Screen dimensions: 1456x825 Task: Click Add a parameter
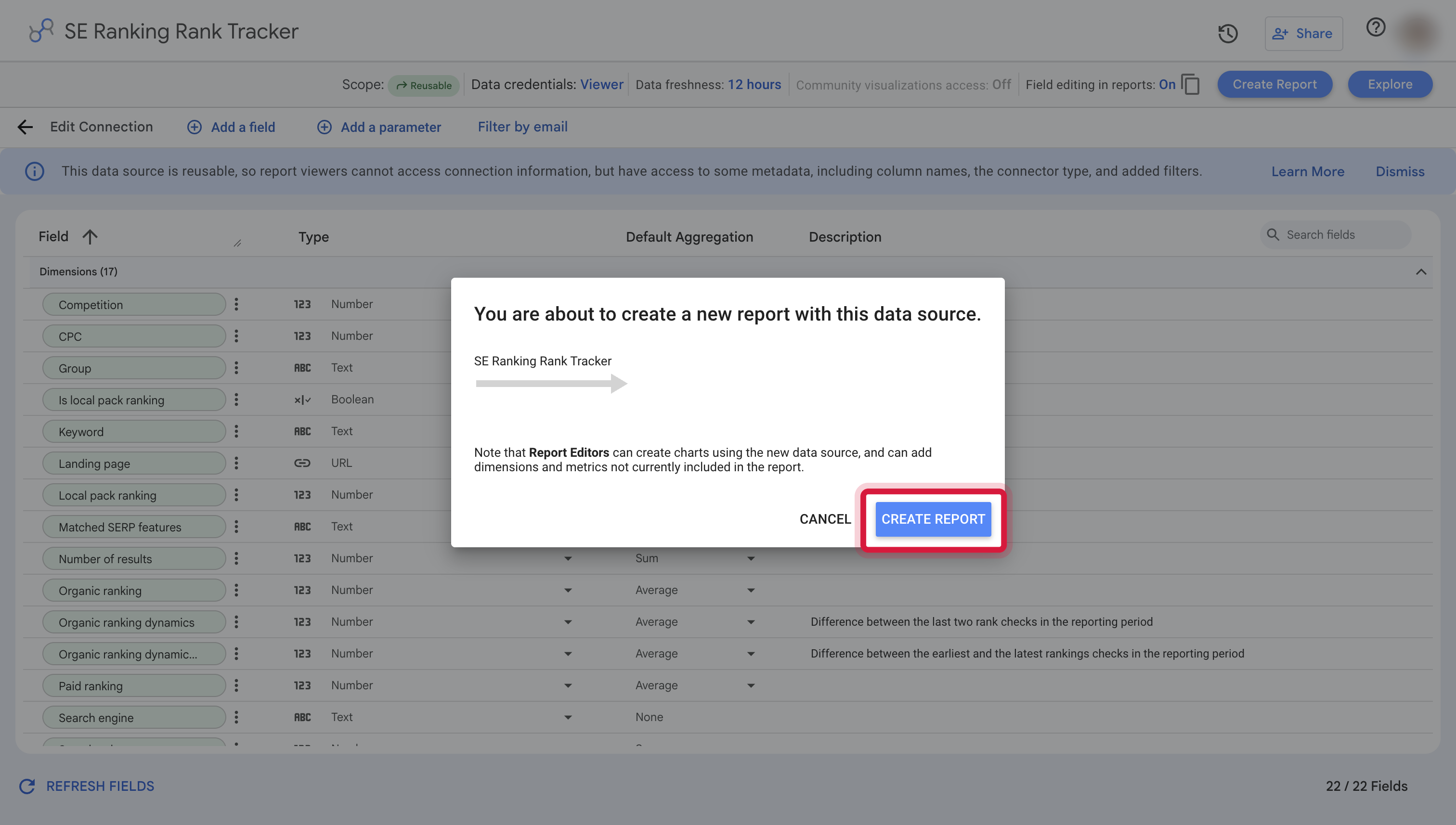tap(378, 127)
